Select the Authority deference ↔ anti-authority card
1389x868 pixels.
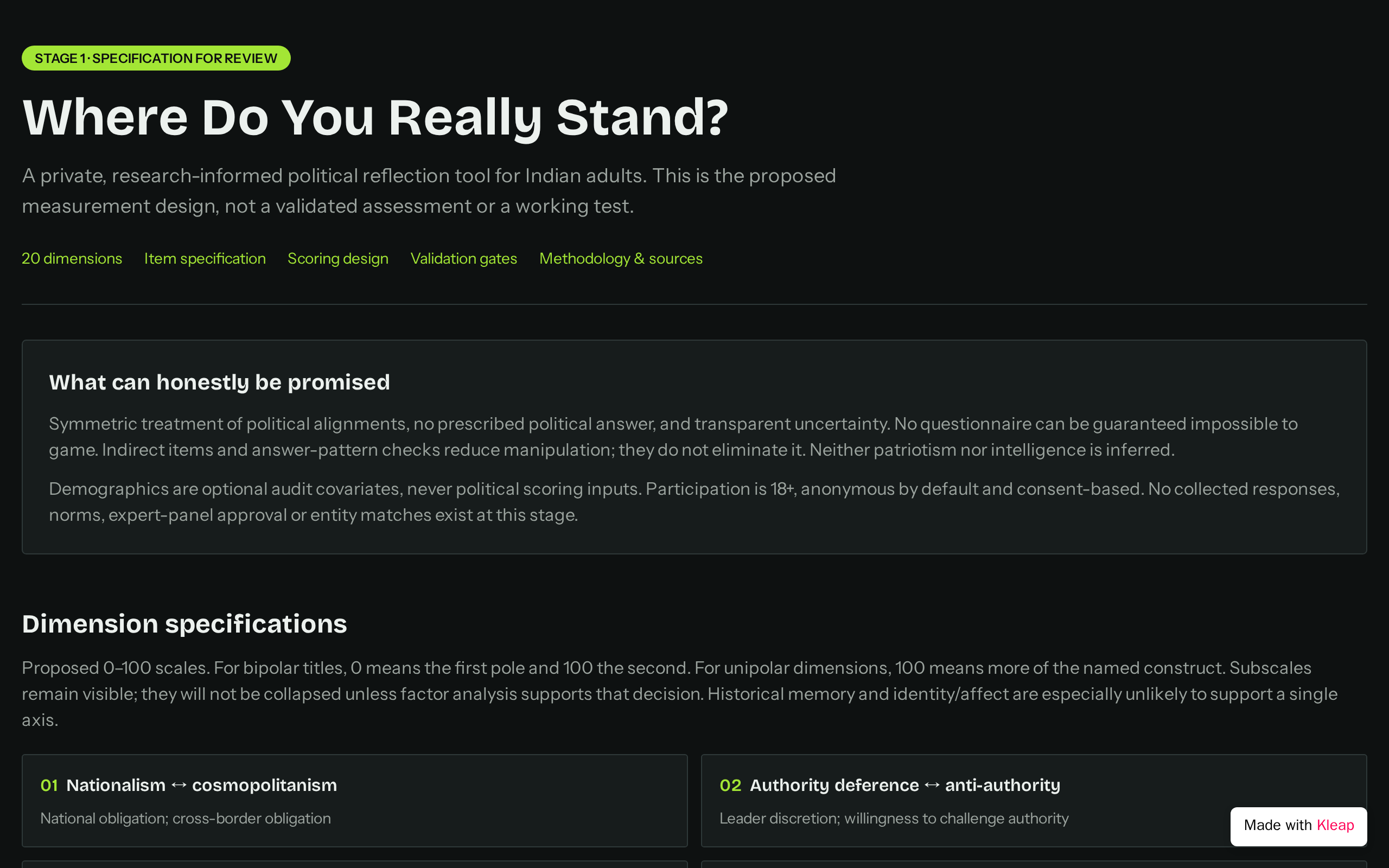click(x=1034, y=800)
